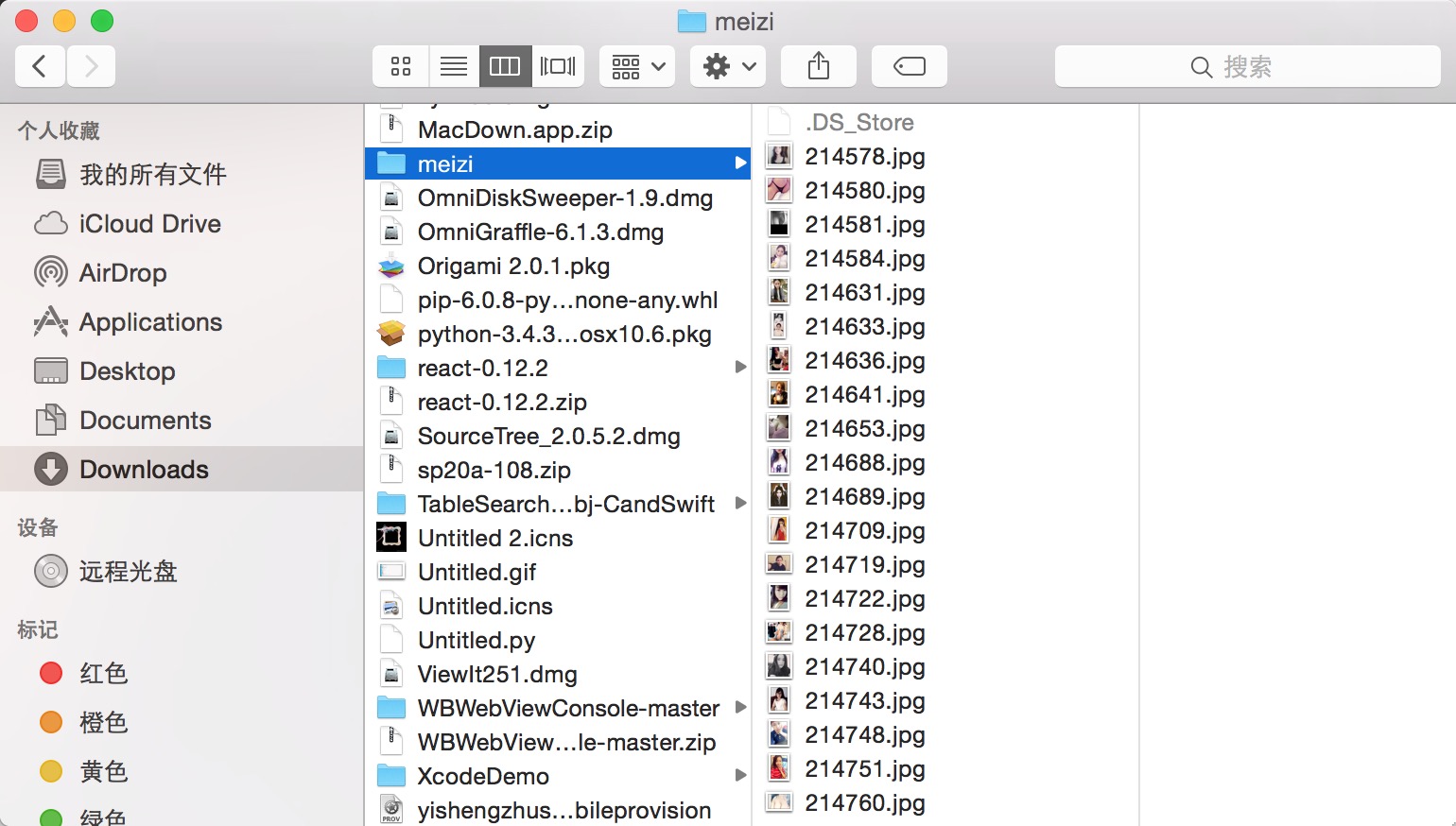Image resolution: width=1456 pixels, height=826 pixels.
Task: Go back with the left chevron button
Action: [40, 66]
